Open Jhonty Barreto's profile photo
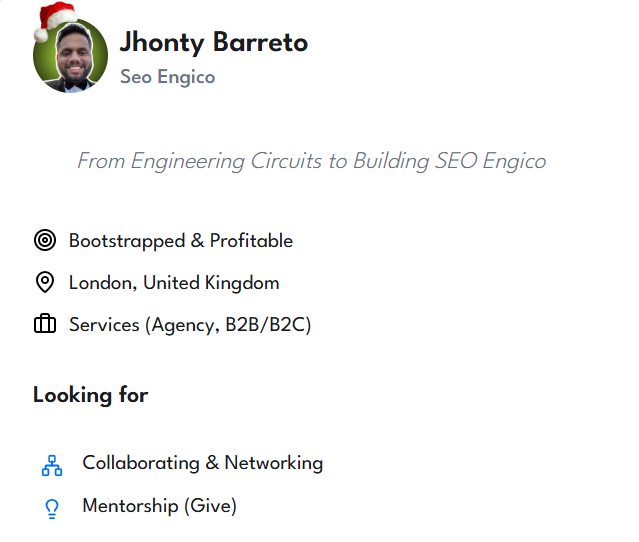The width and height of the screenshot is (639, 542). [70, 56]
